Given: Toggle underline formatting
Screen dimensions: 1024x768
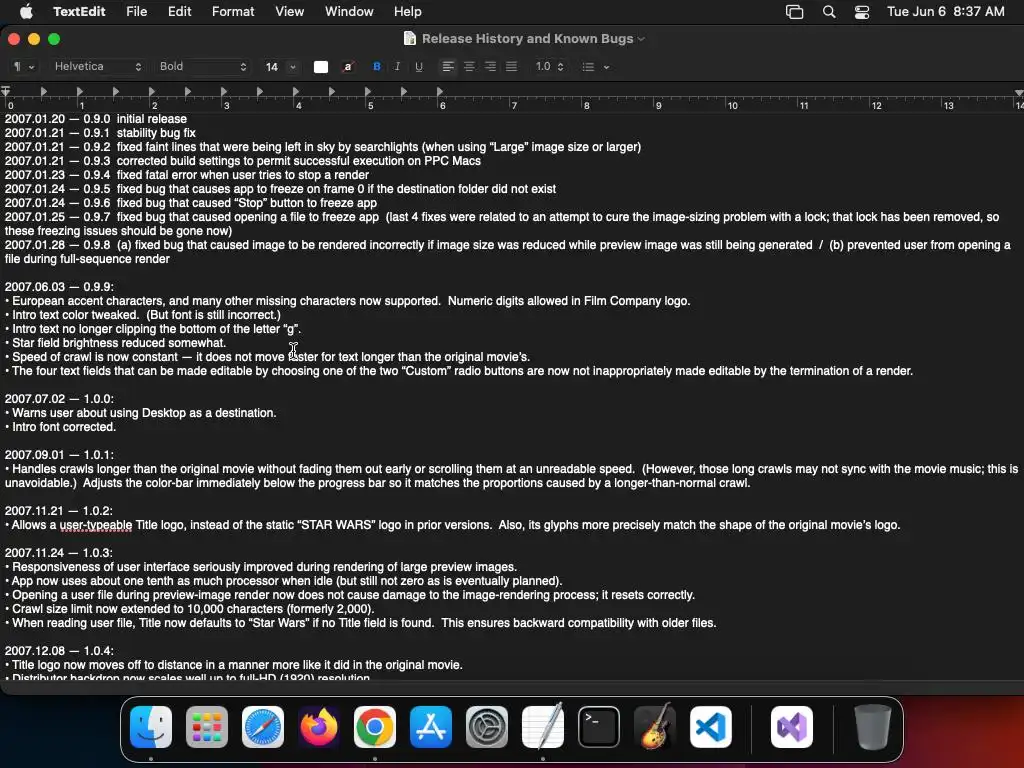Looking at the screenshot, I should pos(419,67).
